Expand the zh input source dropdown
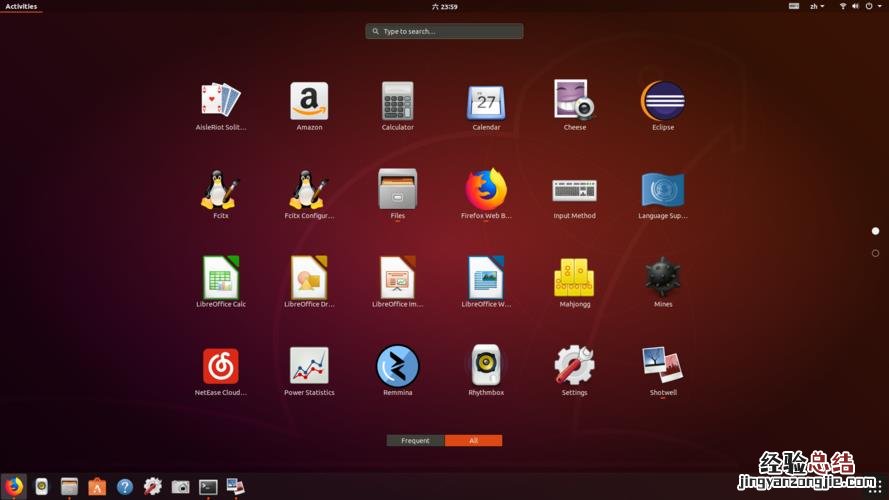Viewport: 889px width, 500px height. (817, 6)
